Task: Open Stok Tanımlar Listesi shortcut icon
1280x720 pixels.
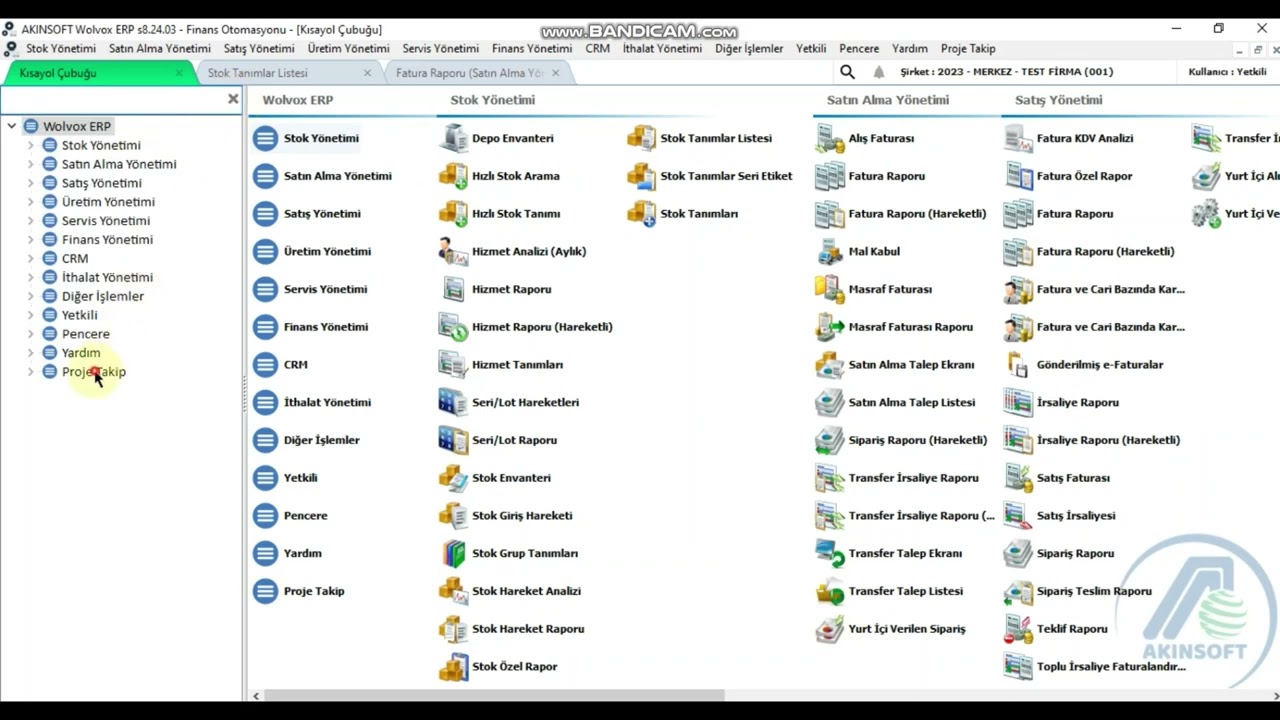Action: (x=642, y=138)
